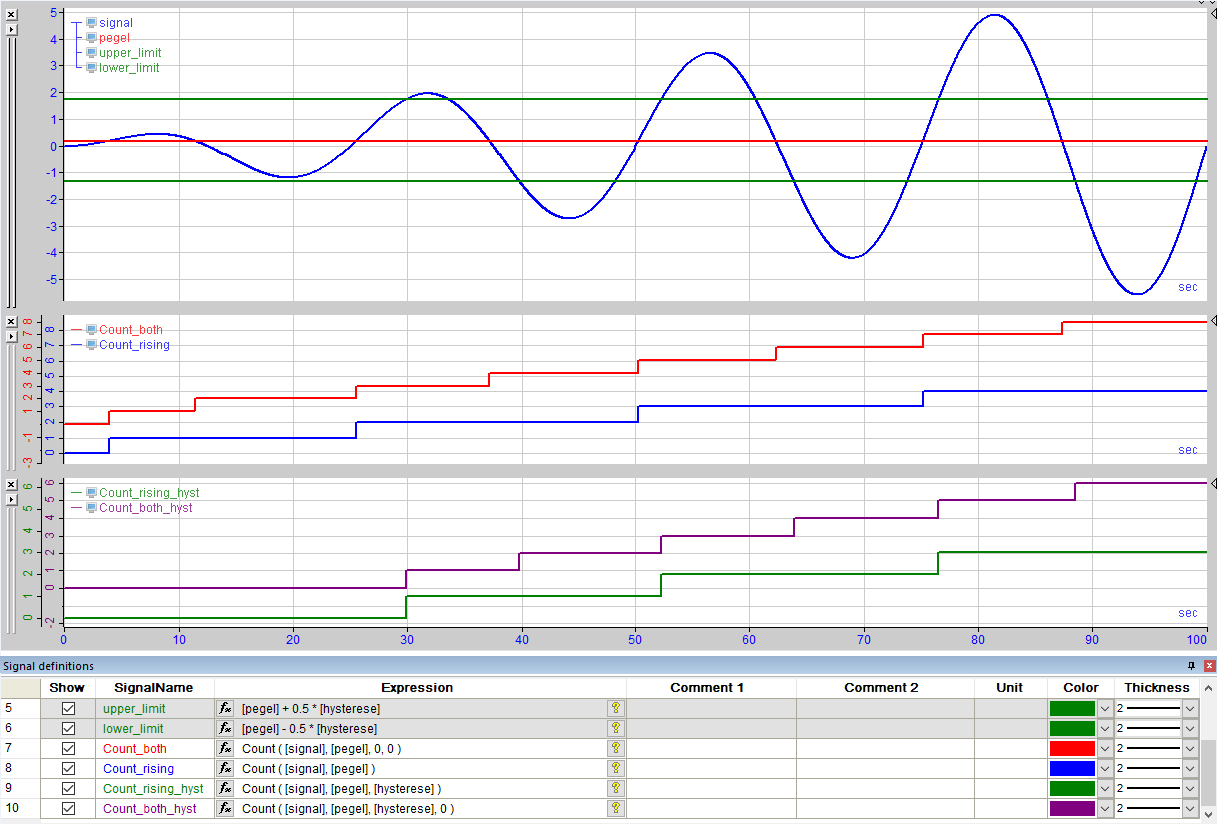This screenshot has width=1217, height=824.
Task: Toggle Show checkbox for Count_rising
Action: click(69, 769)
